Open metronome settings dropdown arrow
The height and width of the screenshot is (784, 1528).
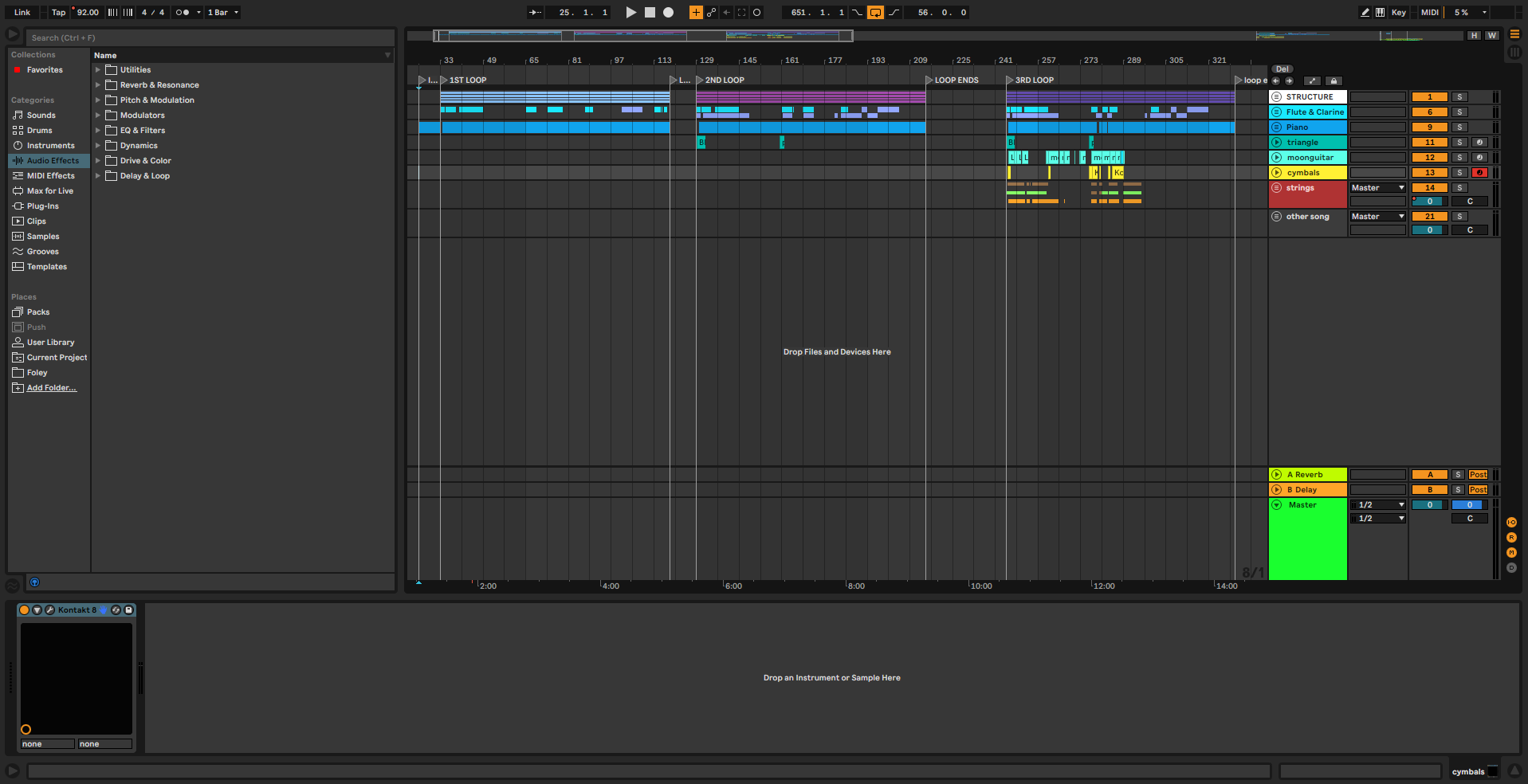click(199, 13)
